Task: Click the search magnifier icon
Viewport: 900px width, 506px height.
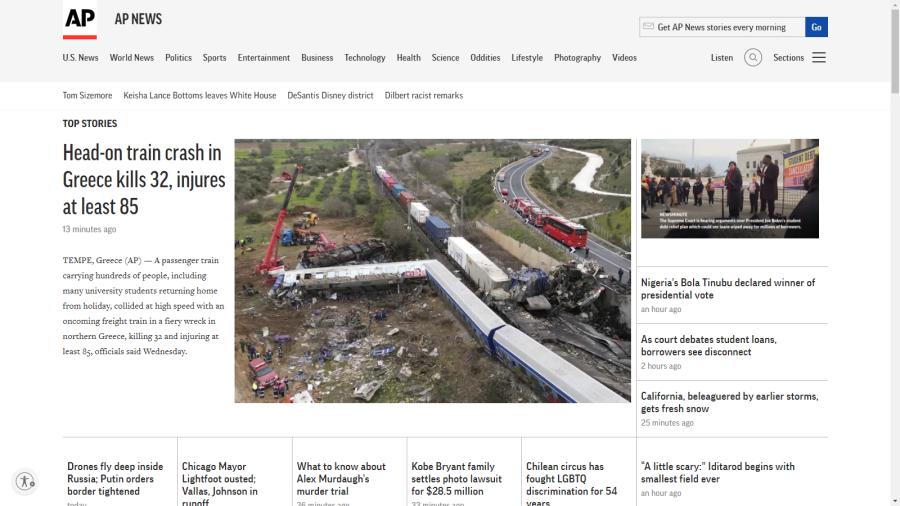Action: click(x=753, y=57)
